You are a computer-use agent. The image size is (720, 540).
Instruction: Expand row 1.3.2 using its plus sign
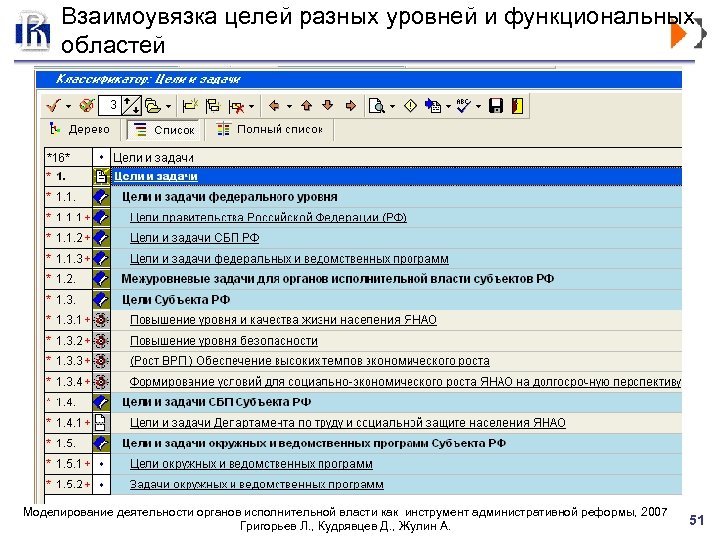(87, 341)
